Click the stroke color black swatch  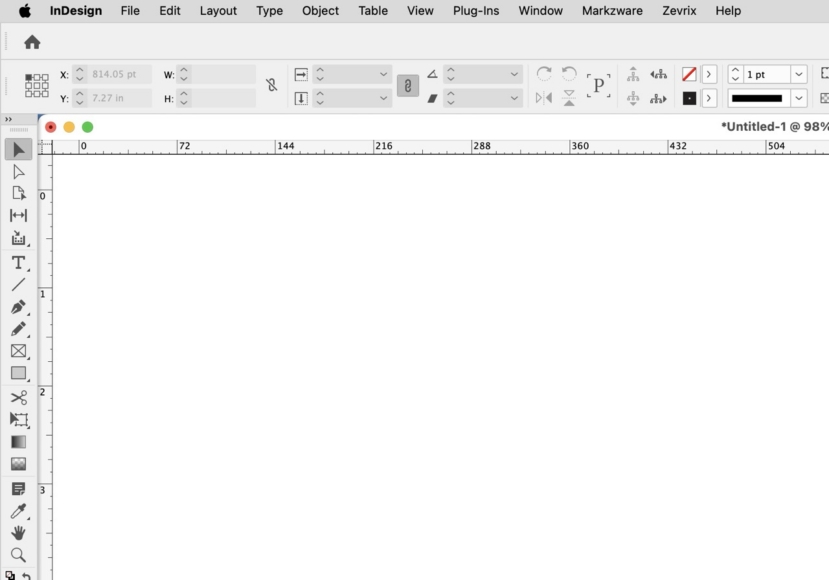point(689,98)
